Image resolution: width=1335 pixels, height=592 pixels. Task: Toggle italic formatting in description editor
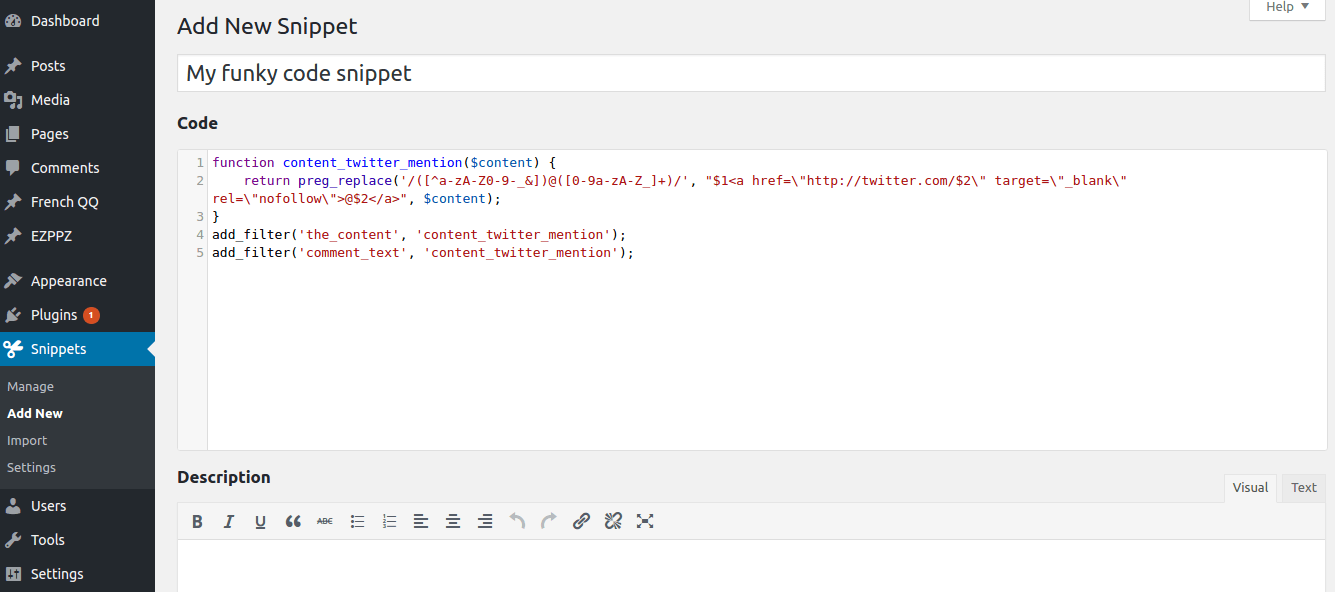click(x=229, y=521)
